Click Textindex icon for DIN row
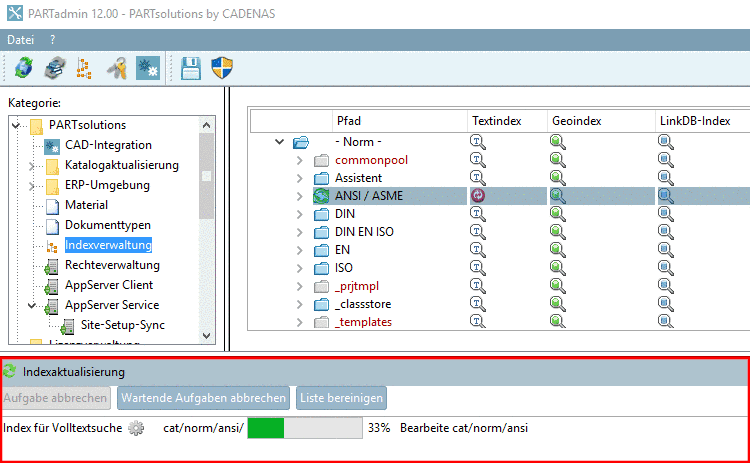This screenshot has width=750, height=463. [477, 214]
